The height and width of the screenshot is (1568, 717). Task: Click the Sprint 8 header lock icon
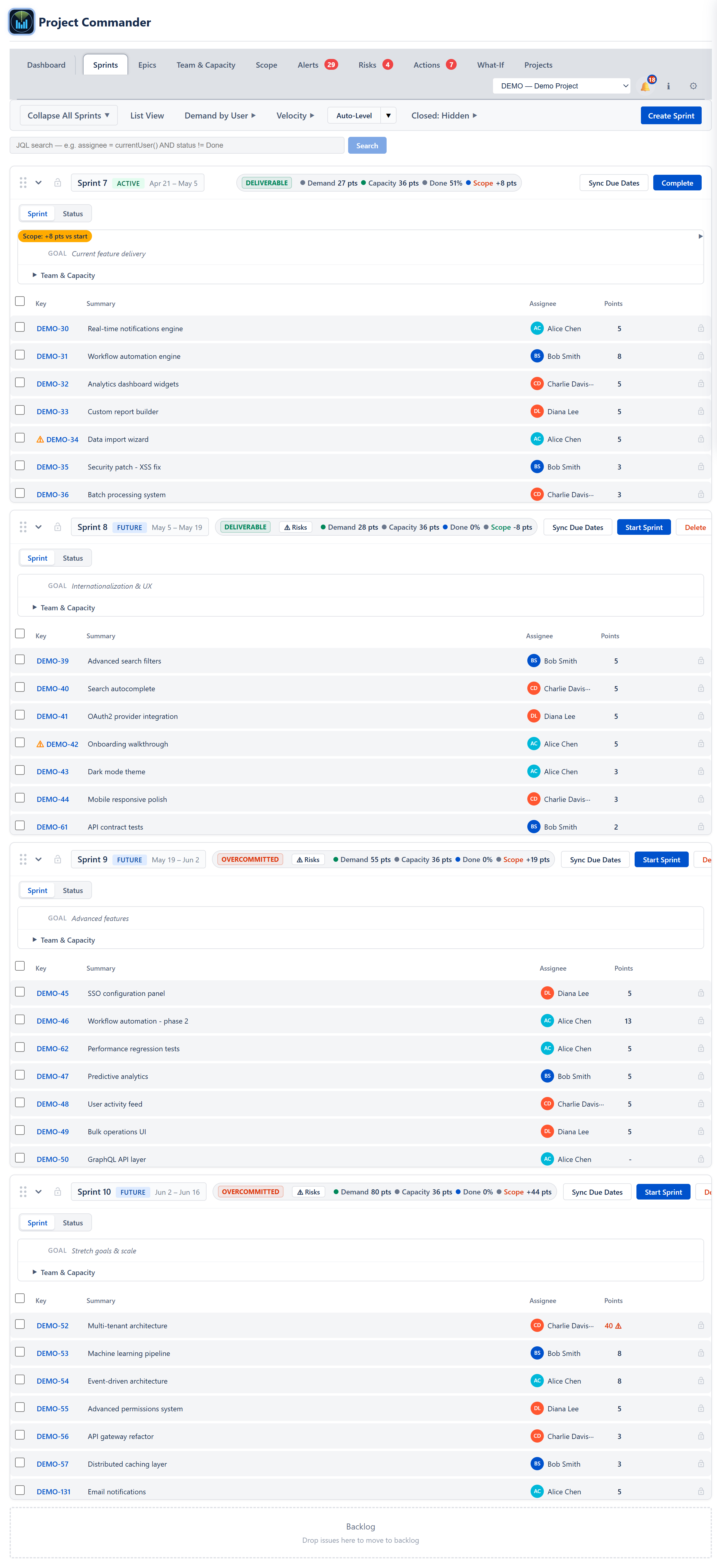tap(58, 527)
